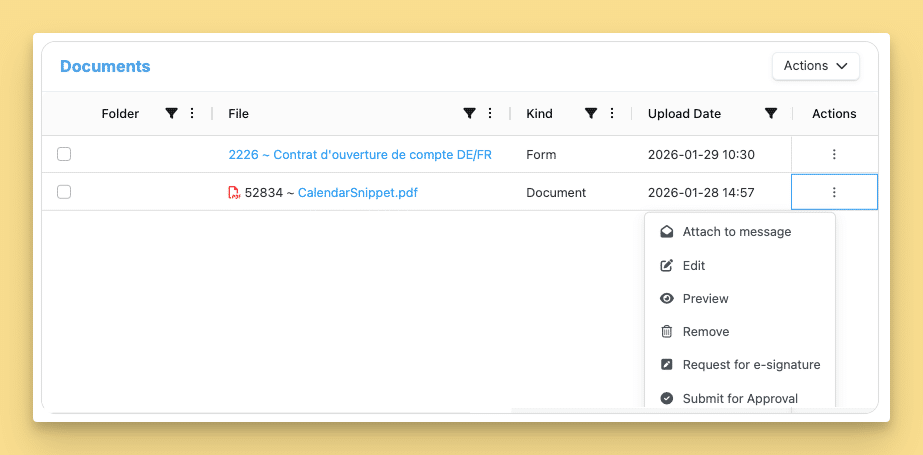This screenshot has height=455, width=923.
Task: Expand the top Actions dropdown button
Action: tap(816, 66)
